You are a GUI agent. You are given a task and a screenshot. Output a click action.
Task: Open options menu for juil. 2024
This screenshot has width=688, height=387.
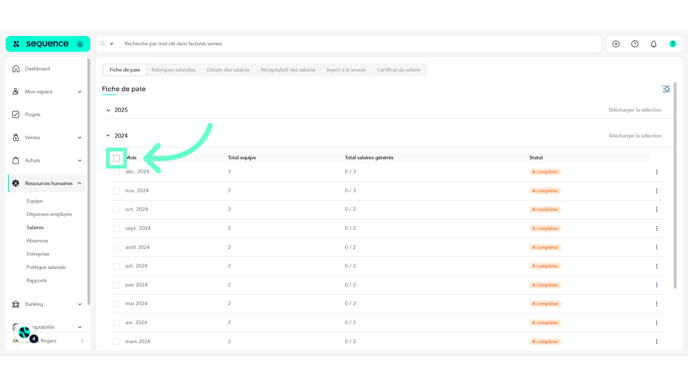(656, 266)
